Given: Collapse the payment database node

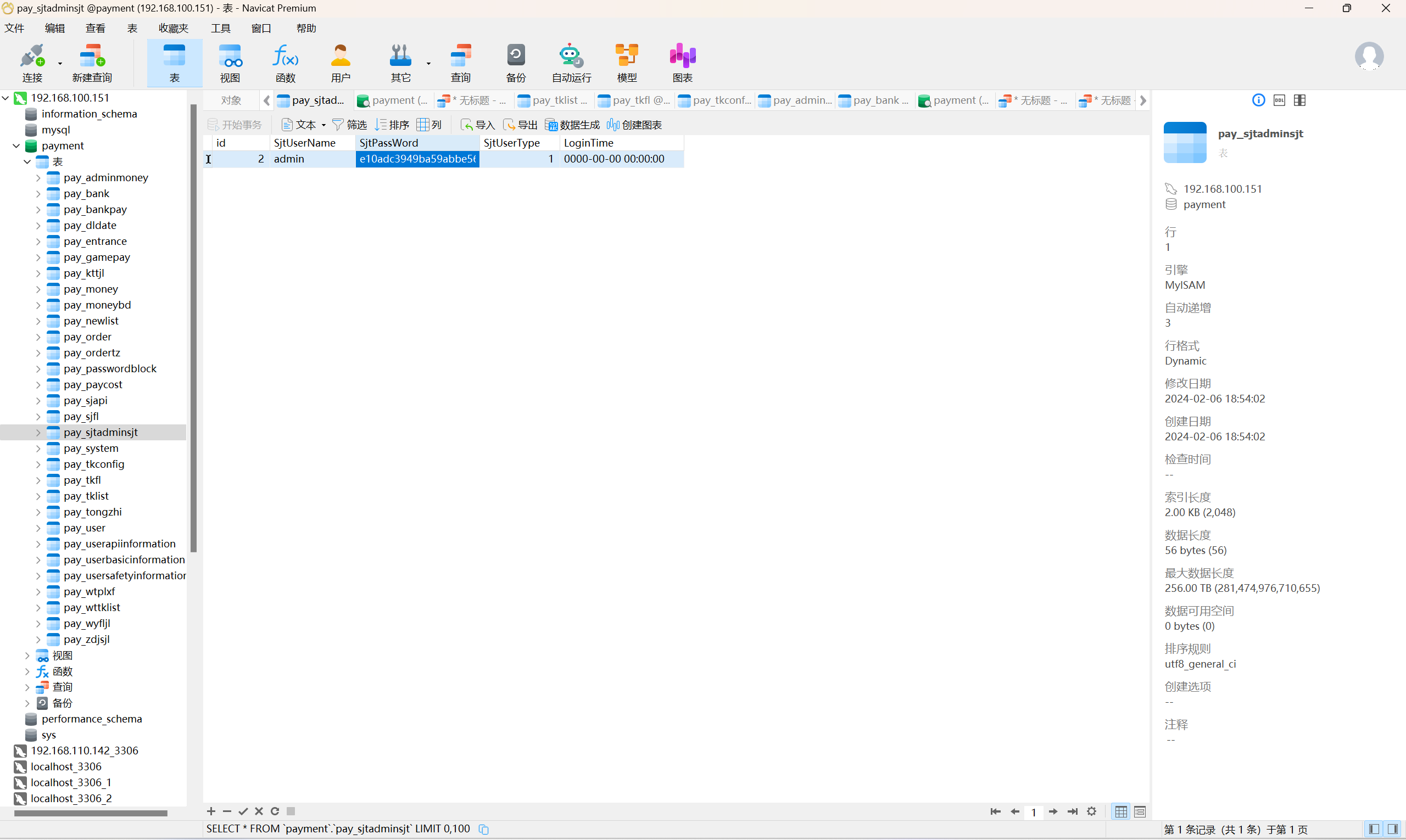Looking at the screenshot, I should (16, 145).
